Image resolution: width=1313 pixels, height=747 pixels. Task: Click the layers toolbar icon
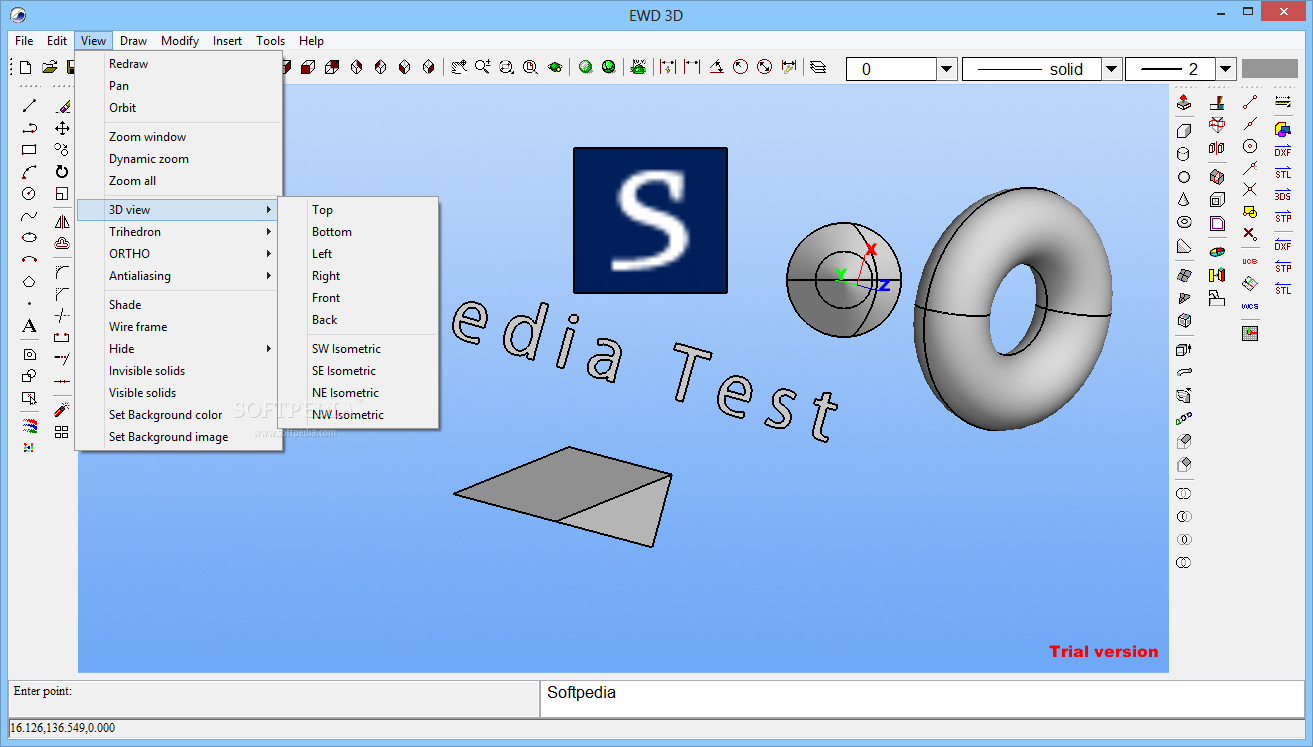coord(818,68)
